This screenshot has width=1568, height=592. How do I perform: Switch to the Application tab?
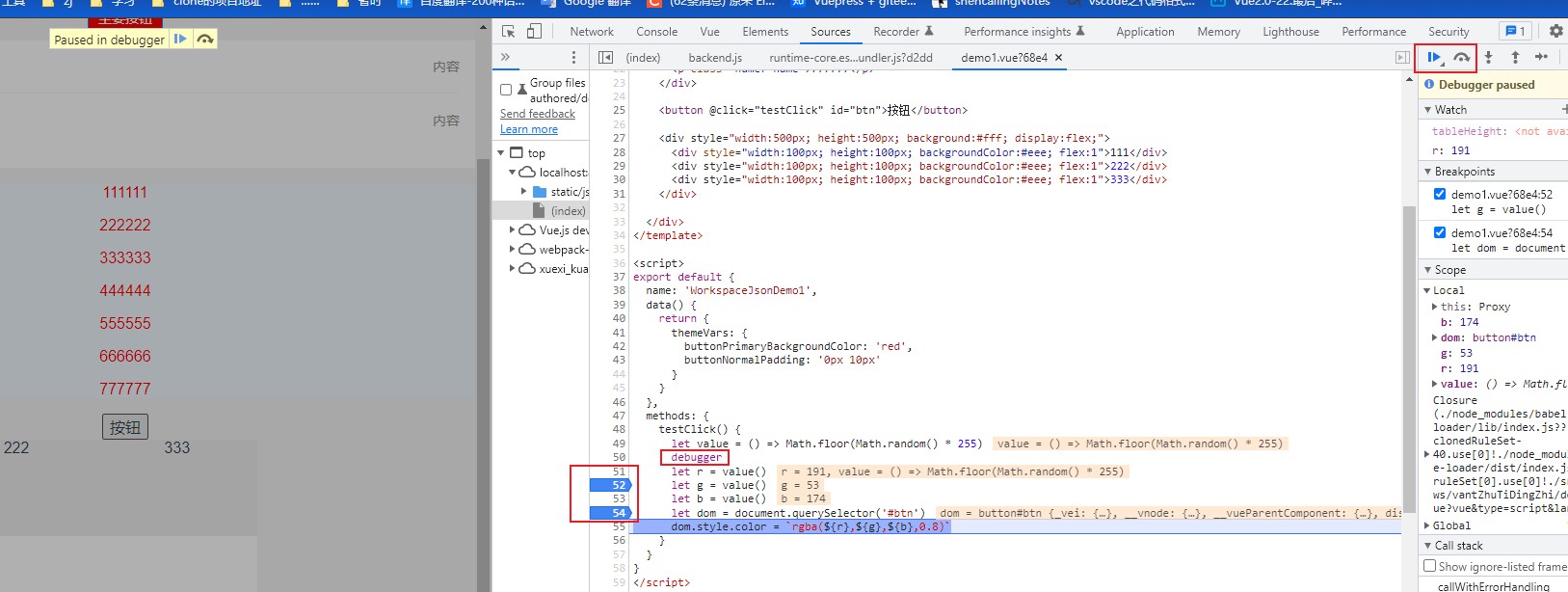point(1145,31)
